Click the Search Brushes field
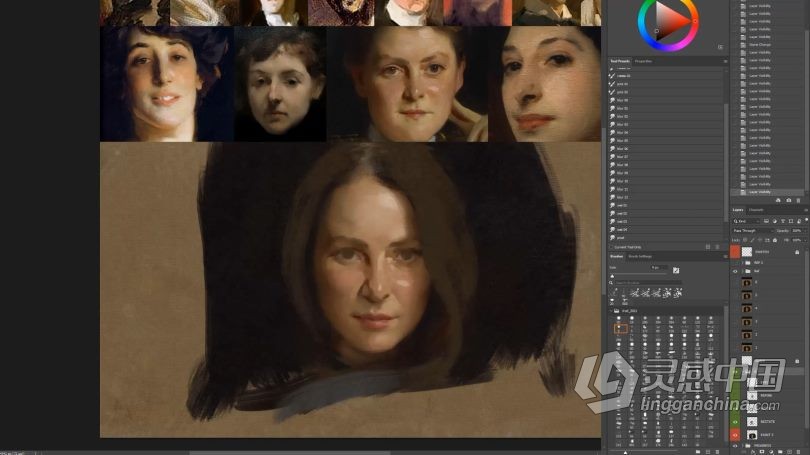 pos(648,283)
